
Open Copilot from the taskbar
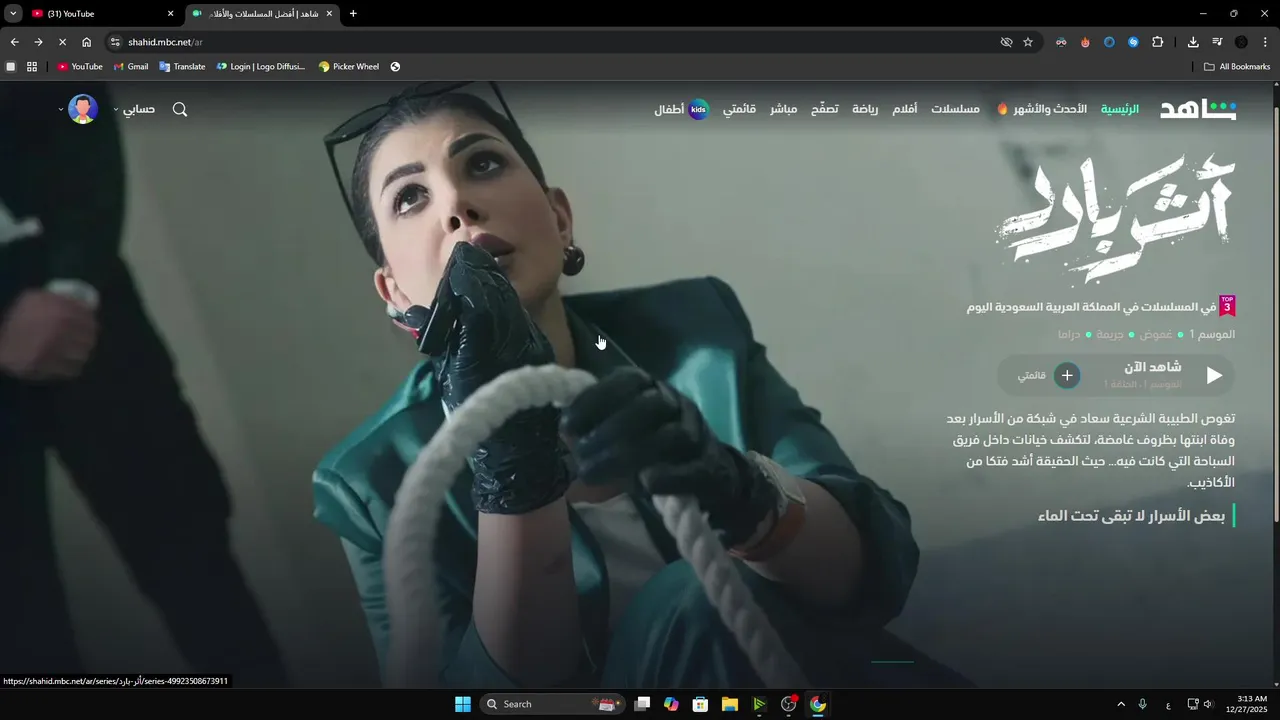(671, 704)
